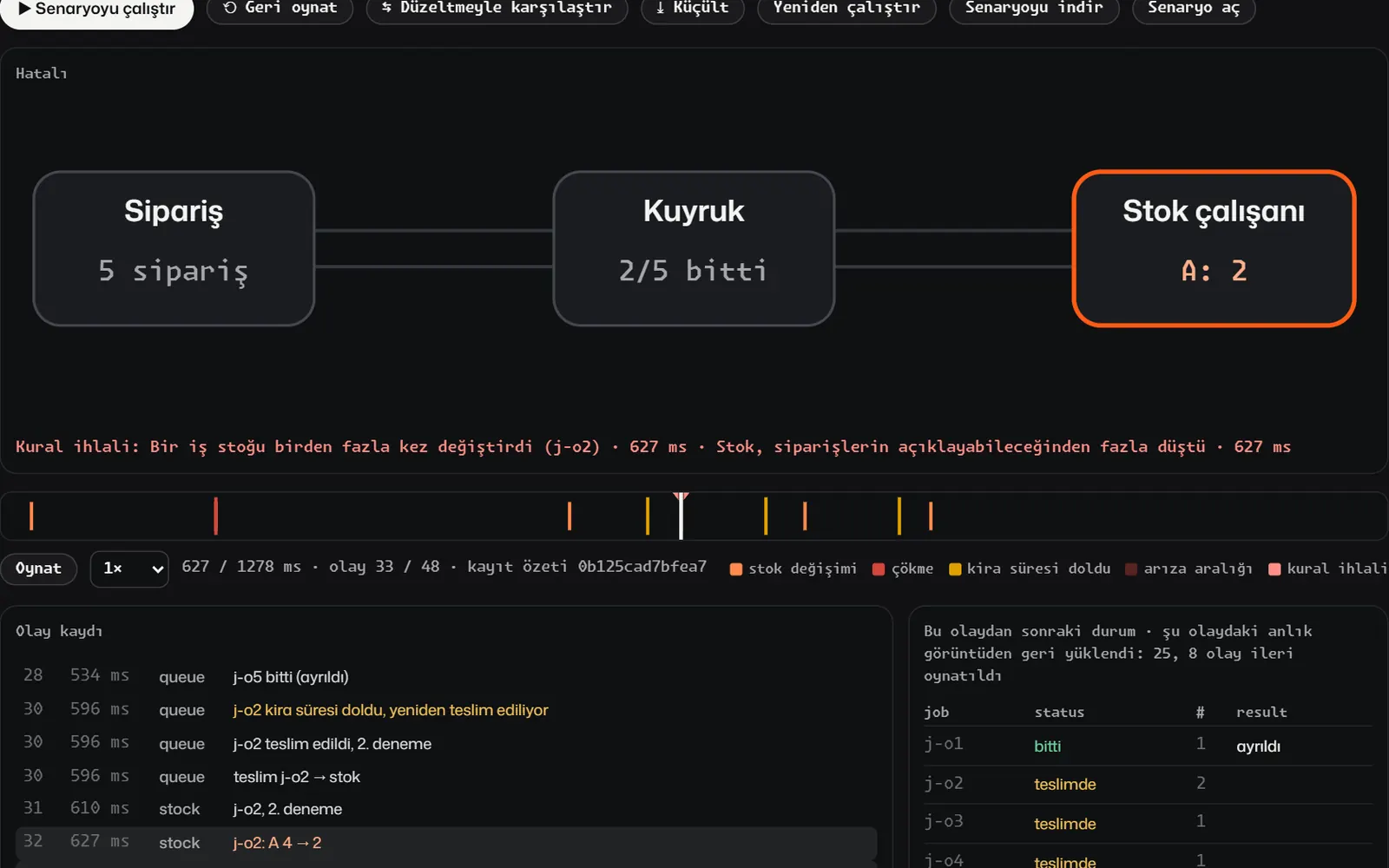
Task: Download scenario via Senaryoyu indir
Action: [1034, 9]
